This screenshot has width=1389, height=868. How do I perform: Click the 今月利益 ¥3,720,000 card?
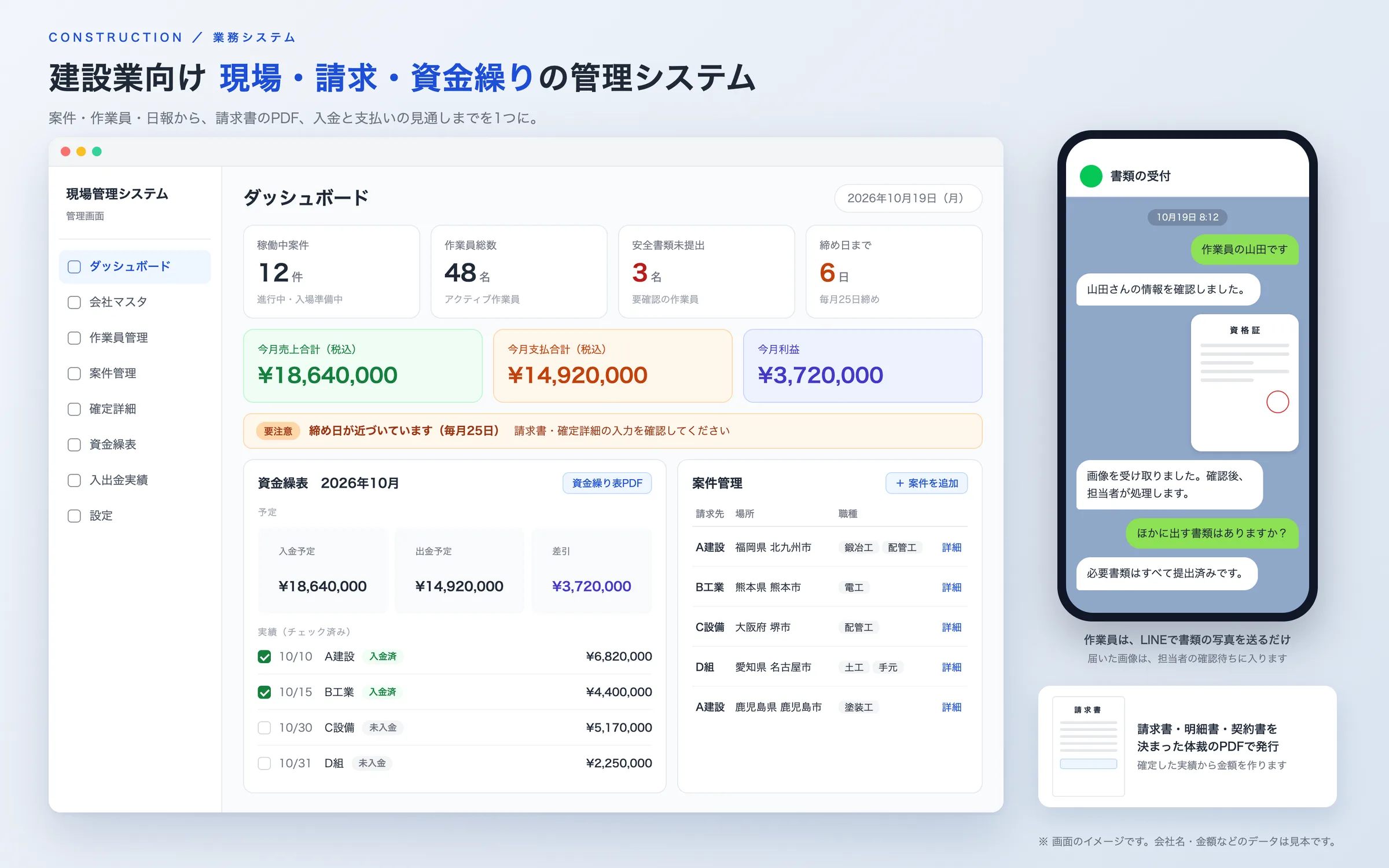[863, 366]
